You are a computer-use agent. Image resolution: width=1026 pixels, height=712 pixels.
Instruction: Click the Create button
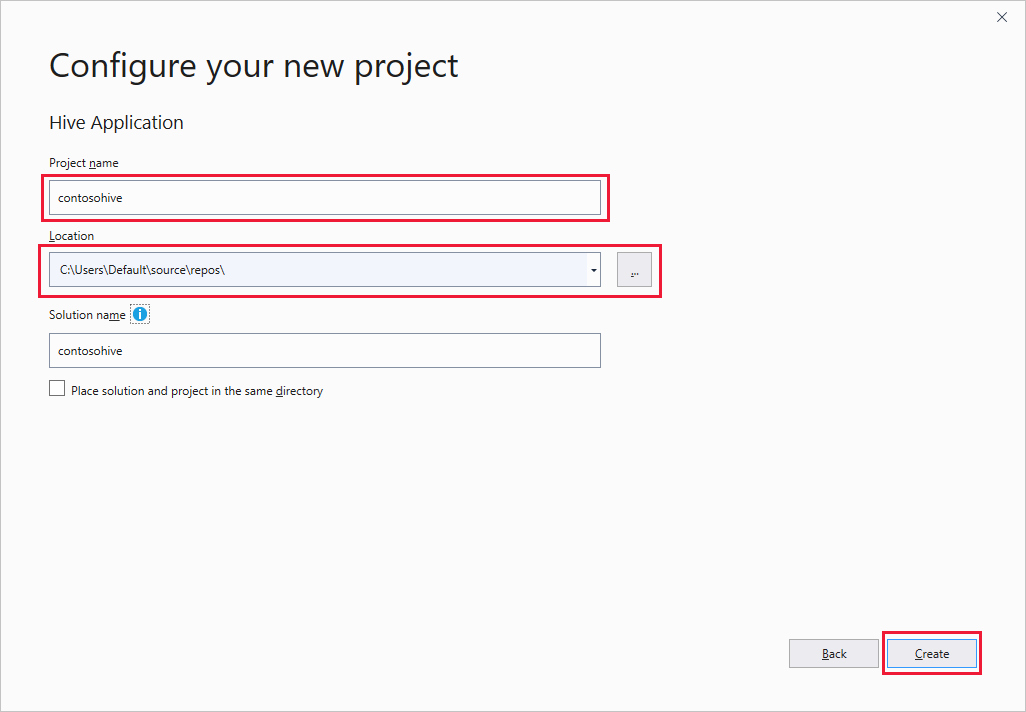931,653
